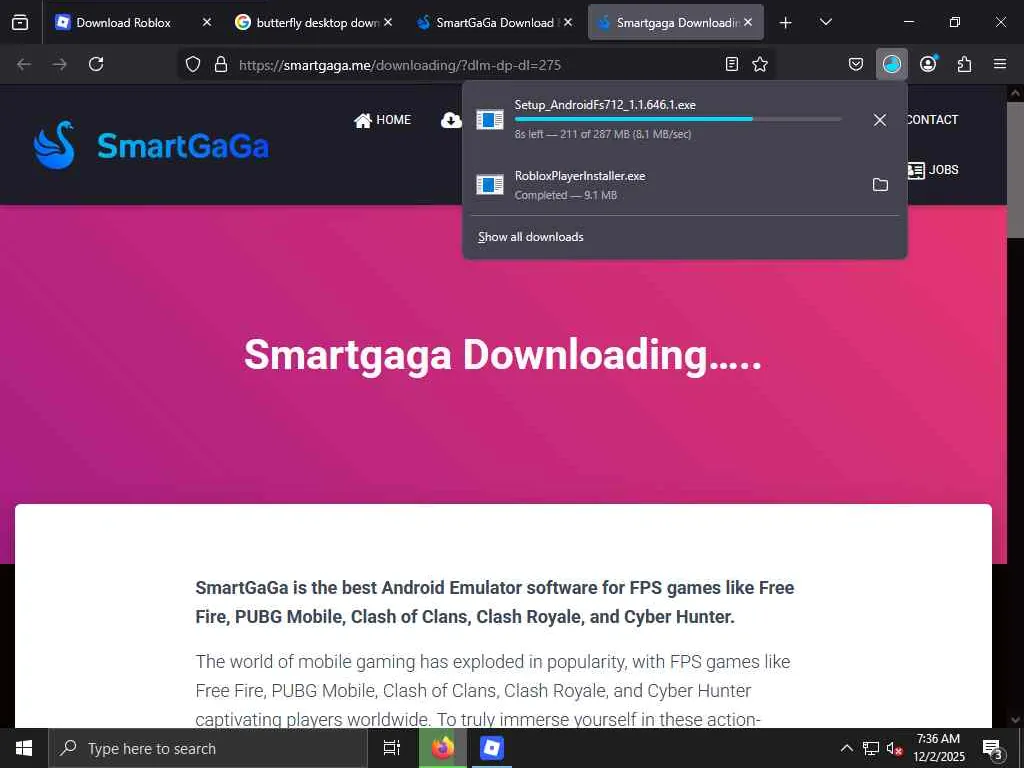Close the Download Roblox tab

coord(206,22)
